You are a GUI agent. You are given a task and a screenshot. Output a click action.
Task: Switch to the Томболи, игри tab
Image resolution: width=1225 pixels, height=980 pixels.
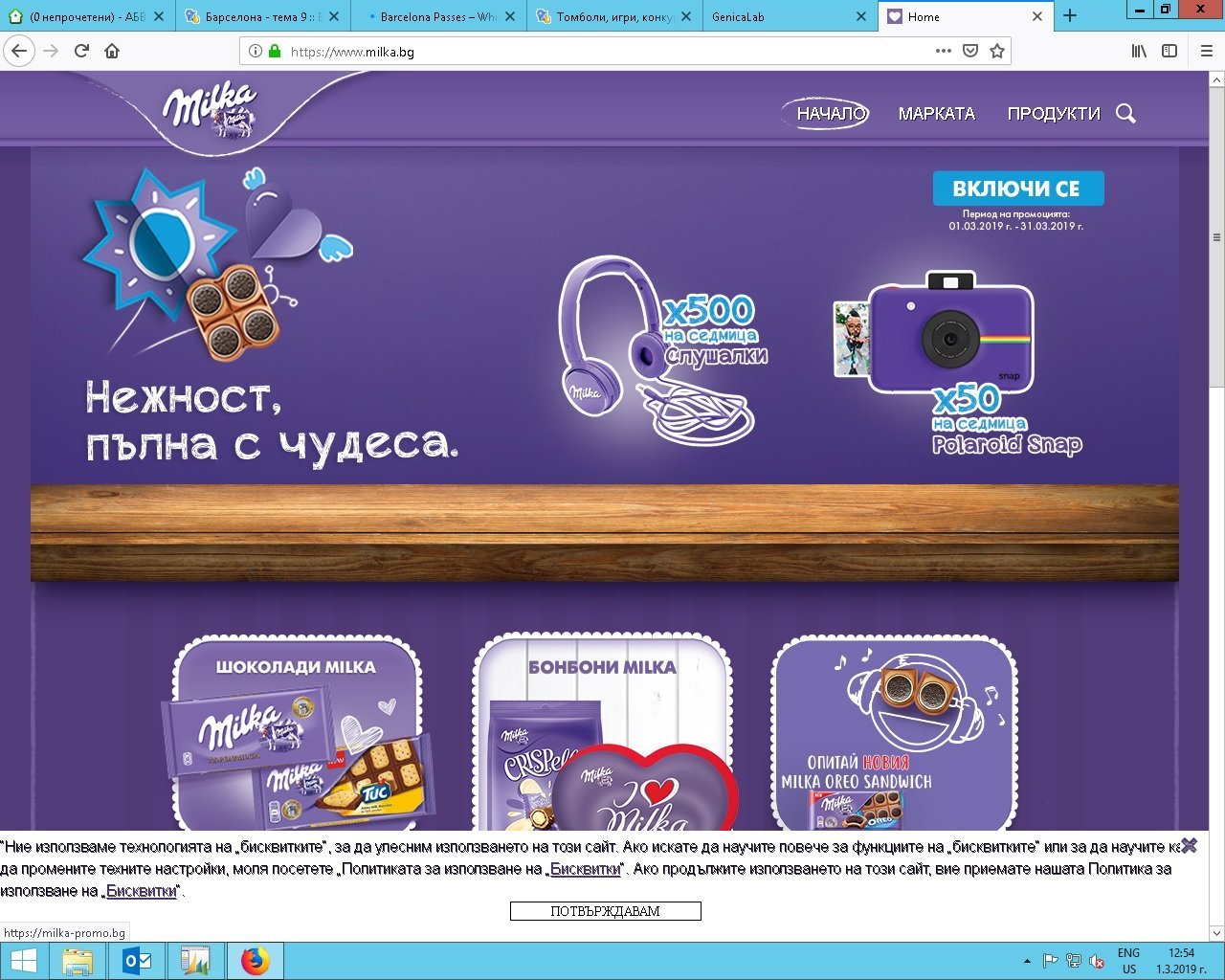(x=614, y=16)
